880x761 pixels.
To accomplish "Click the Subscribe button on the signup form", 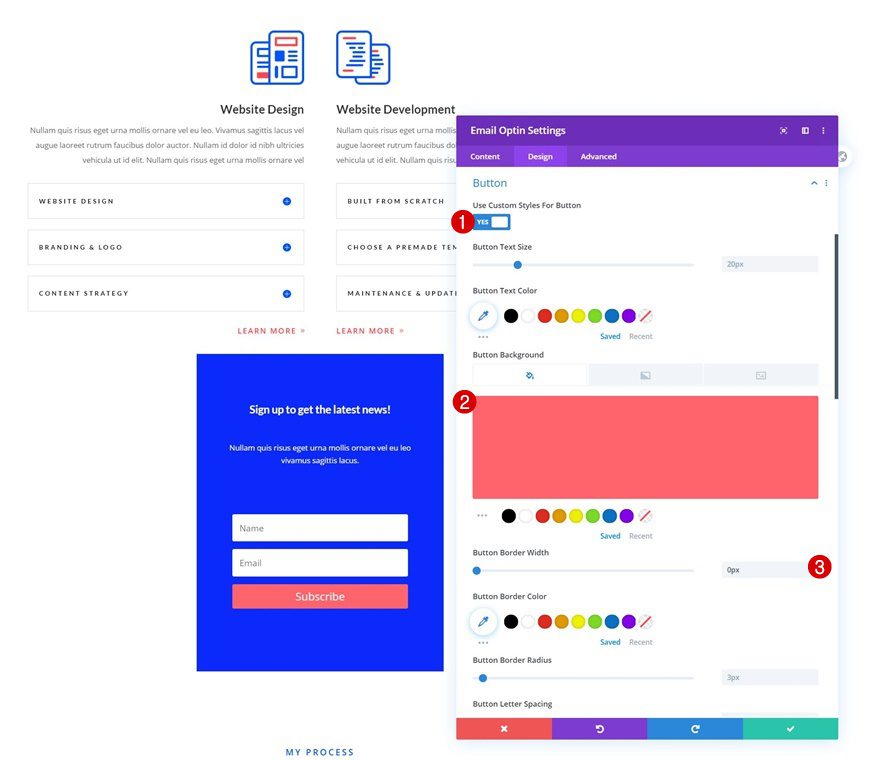I will tap(319, 596).
